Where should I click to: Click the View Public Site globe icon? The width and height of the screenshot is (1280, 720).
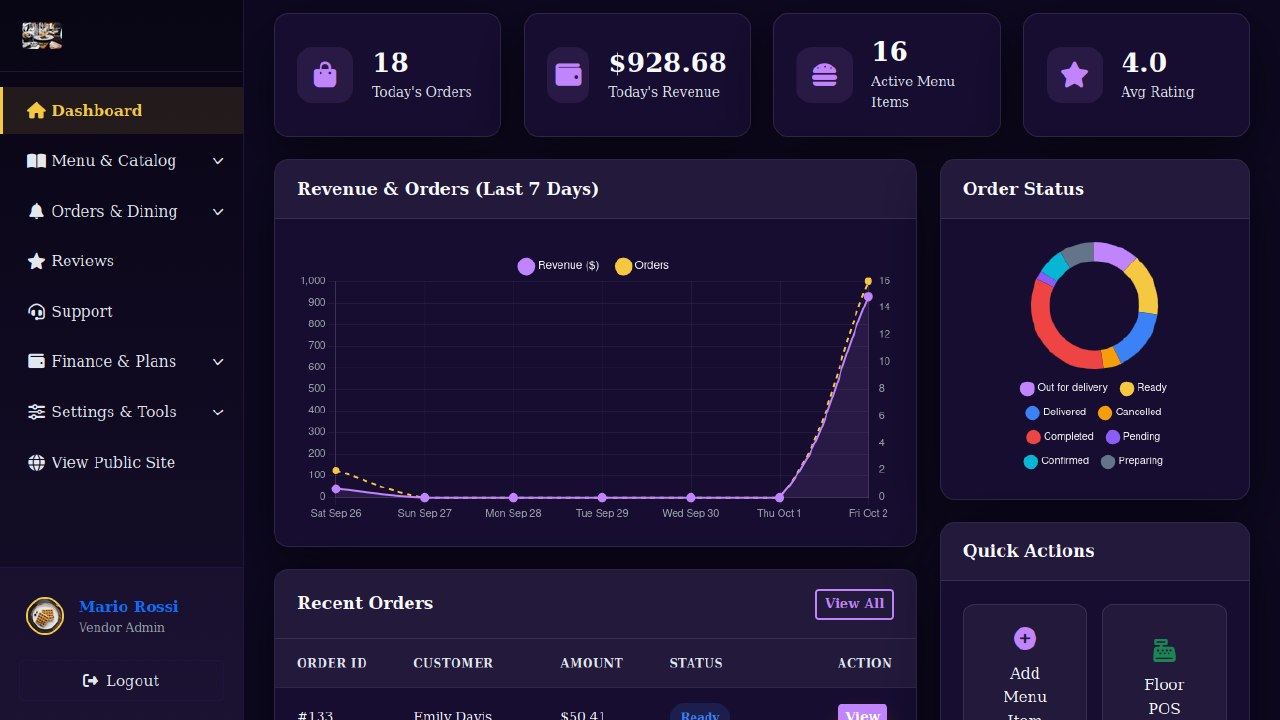(x=37, y=463)
